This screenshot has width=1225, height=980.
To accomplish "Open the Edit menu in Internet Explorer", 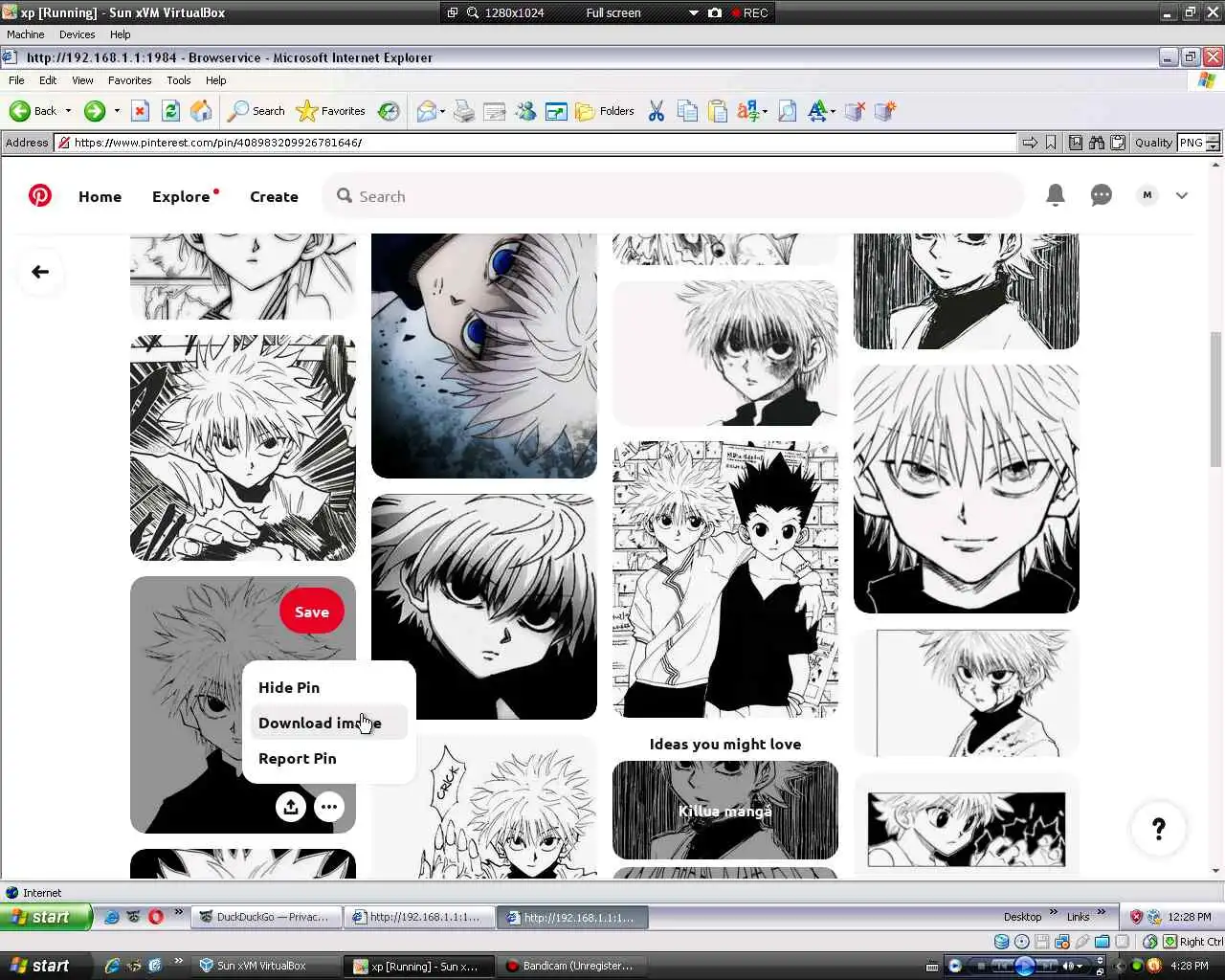I will (x=48, y=80).
